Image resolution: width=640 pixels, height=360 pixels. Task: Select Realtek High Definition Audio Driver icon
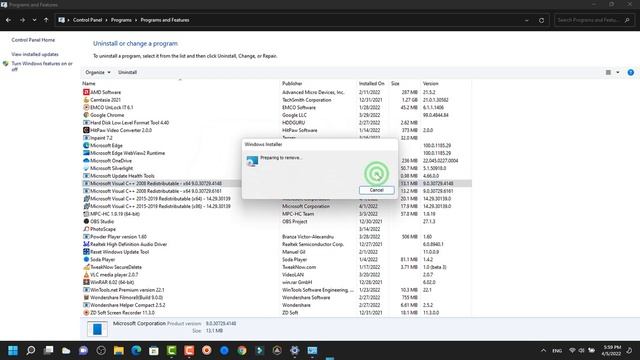click(86, 244)
